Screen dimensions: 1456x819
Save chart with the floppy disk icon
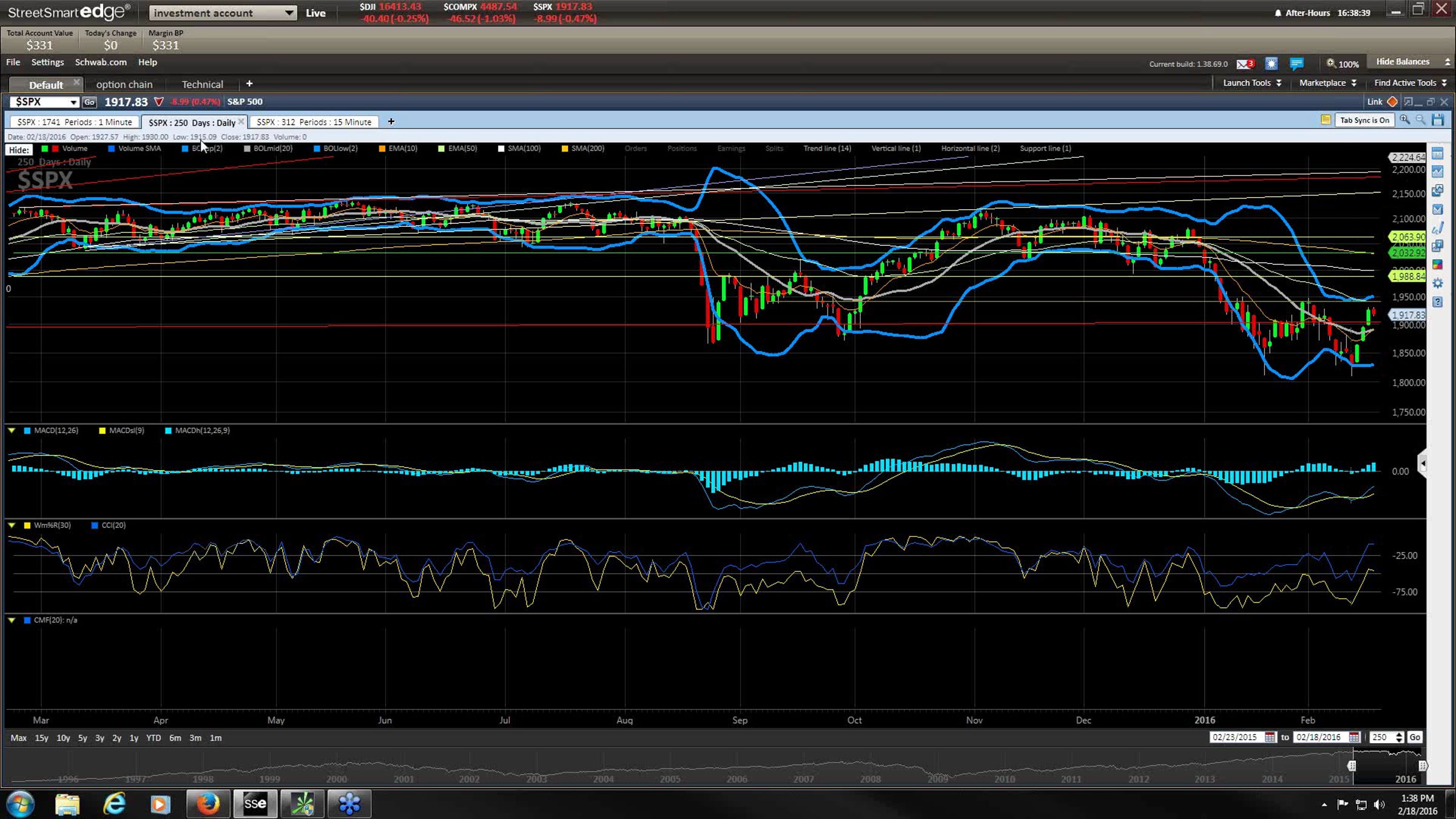[x=1438, y=120]
